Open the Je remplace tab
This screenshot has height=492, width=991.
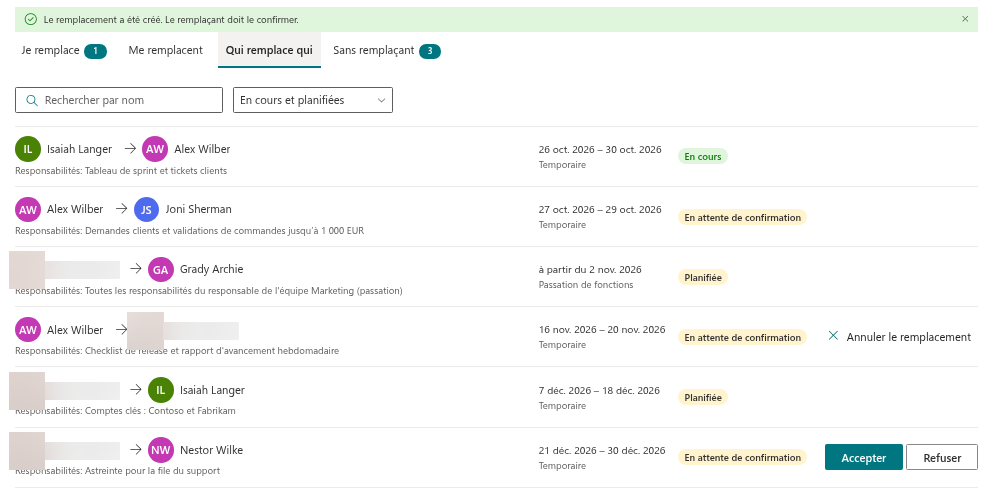coord(64,51)
